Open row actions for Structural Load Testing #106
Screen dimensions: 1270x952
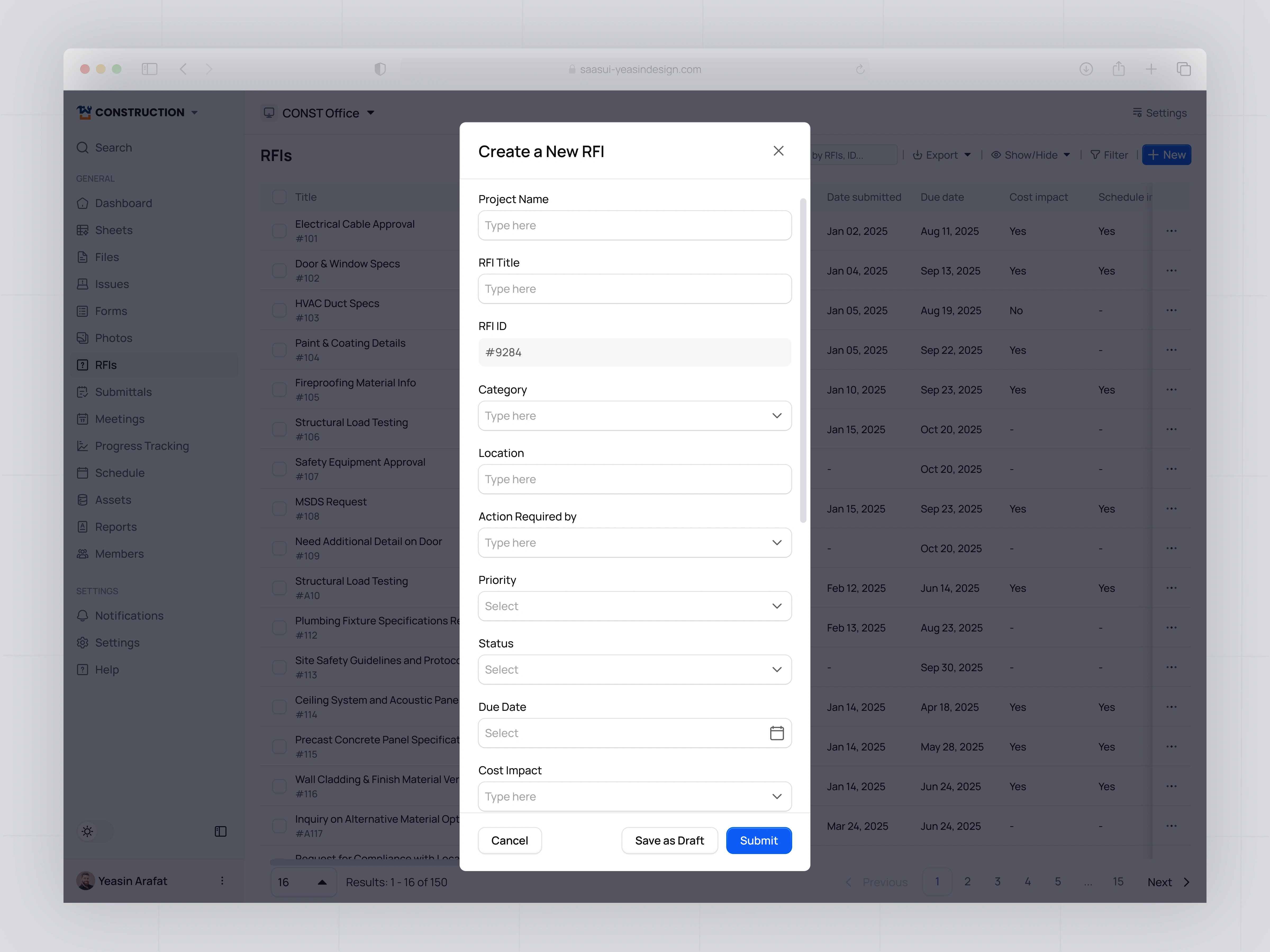coord(1171,429)
